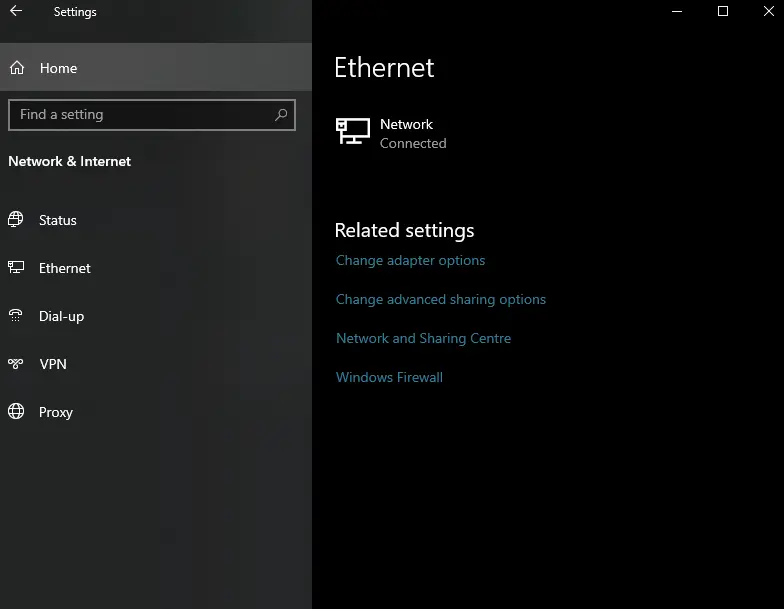Open the Status page
The image size is (784, 609).
click(x=156, y=220)
